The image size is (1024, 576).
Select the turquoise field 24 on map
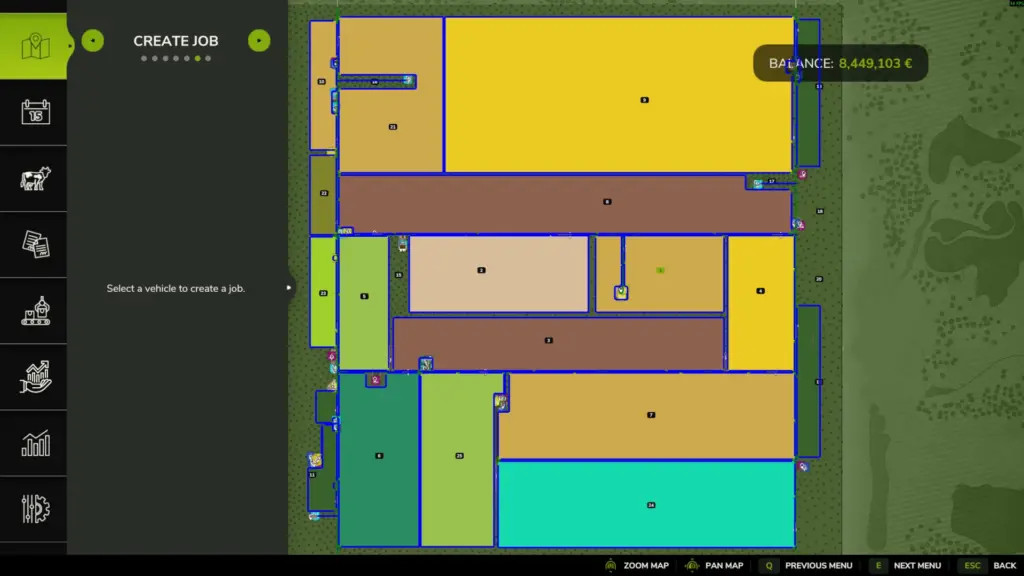click(x=646, y=504)
